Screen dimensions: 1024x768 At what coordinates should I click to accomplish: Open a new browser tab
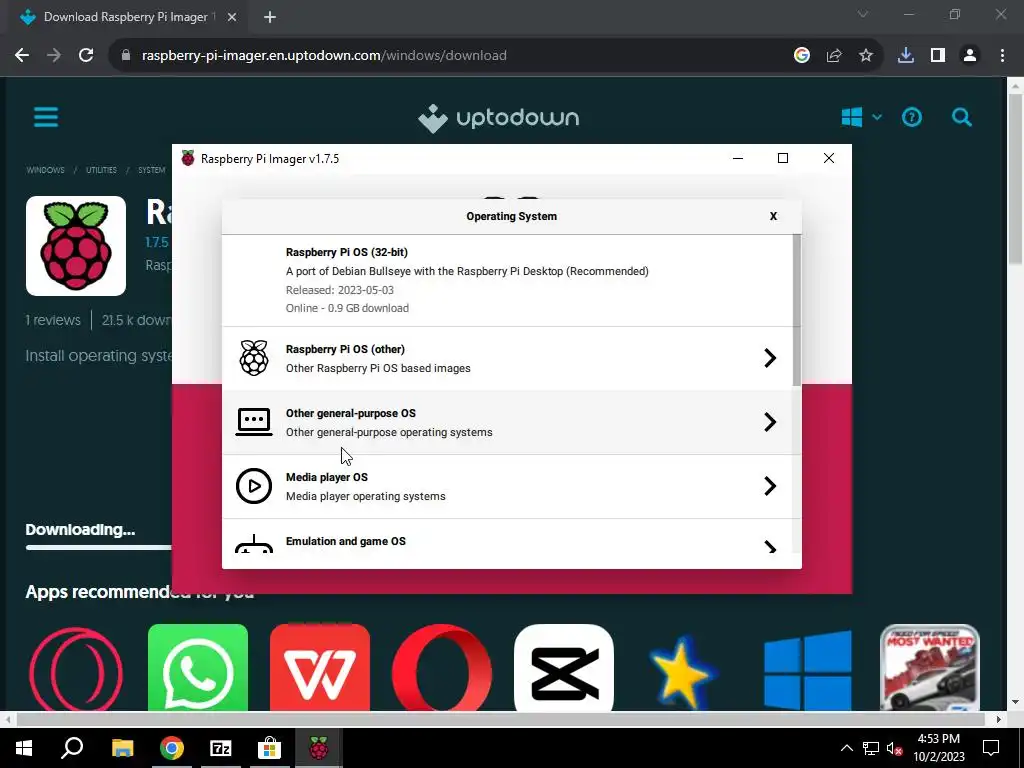(270, 18)
